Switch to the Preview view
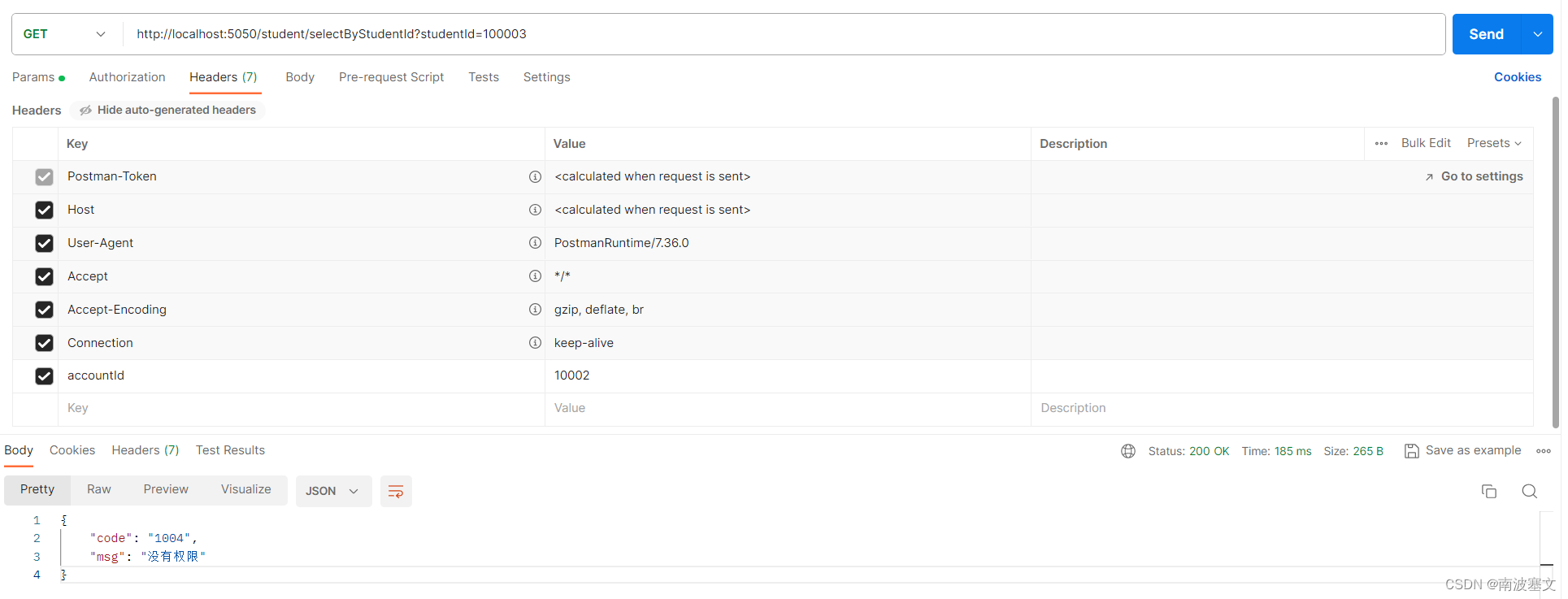This screenshot has width=1568, height=599. (166, 489)
